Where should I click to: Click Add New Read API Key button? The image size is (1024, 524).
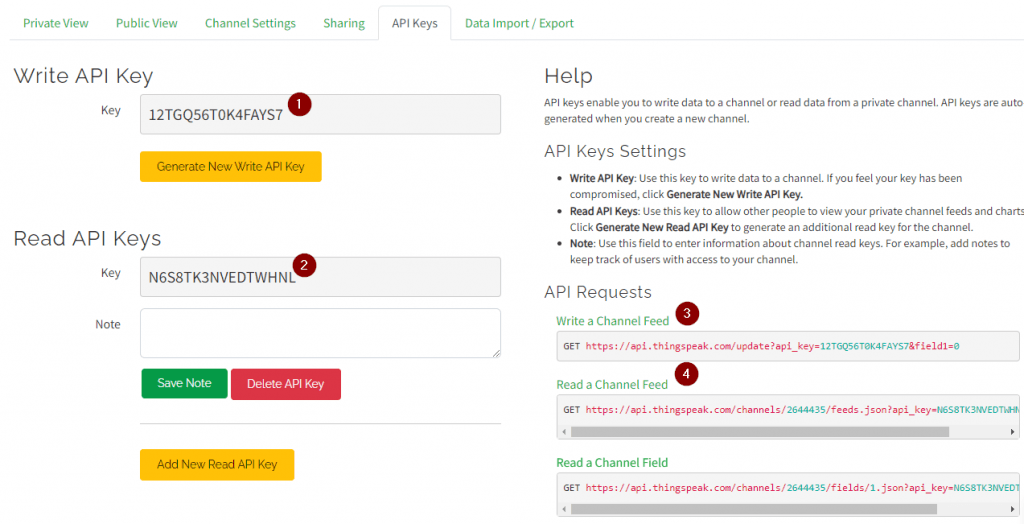[x=217, y=465]
